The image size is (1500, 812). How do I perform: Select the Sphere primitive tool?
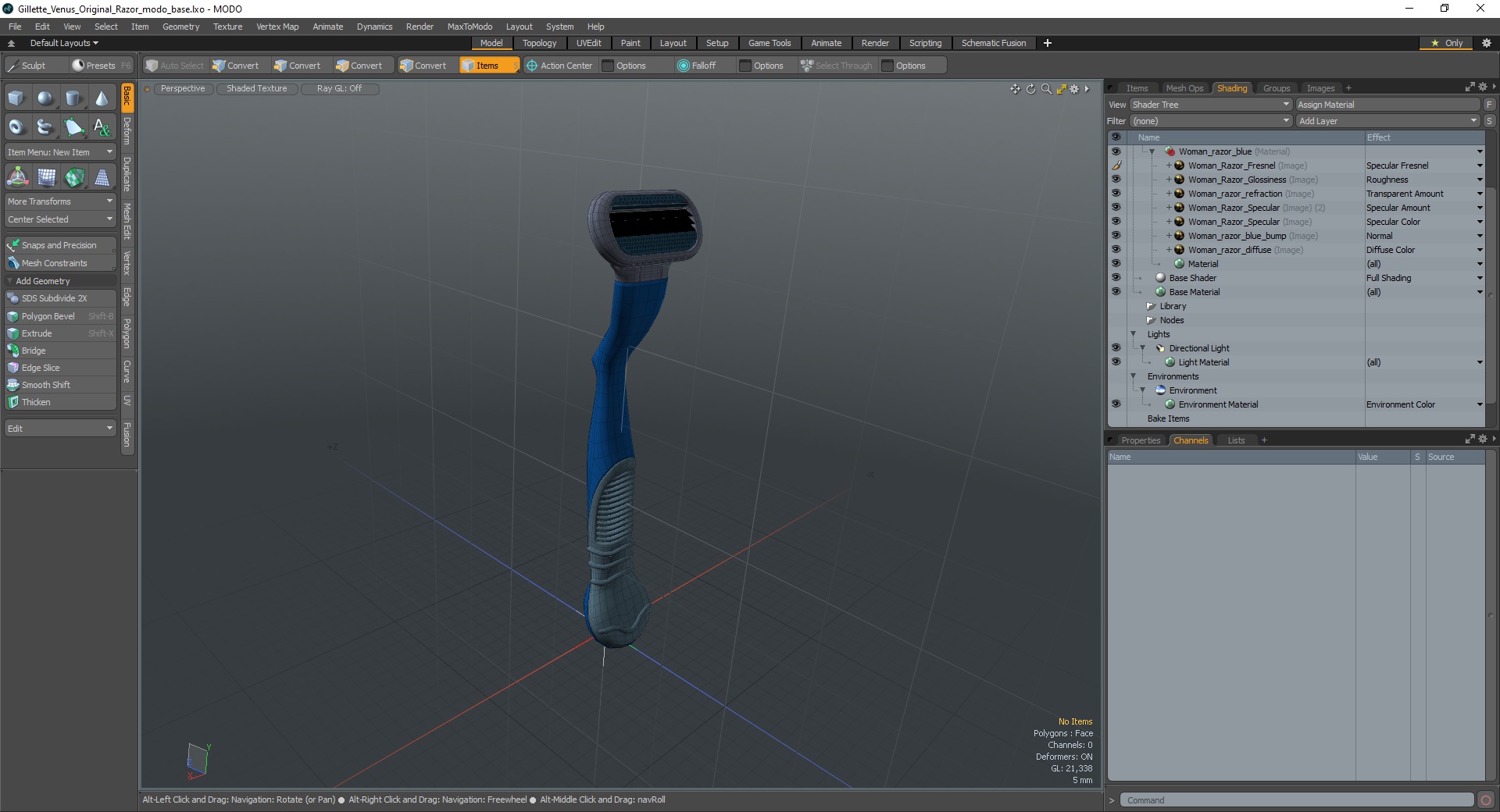[x=45, y=98]
